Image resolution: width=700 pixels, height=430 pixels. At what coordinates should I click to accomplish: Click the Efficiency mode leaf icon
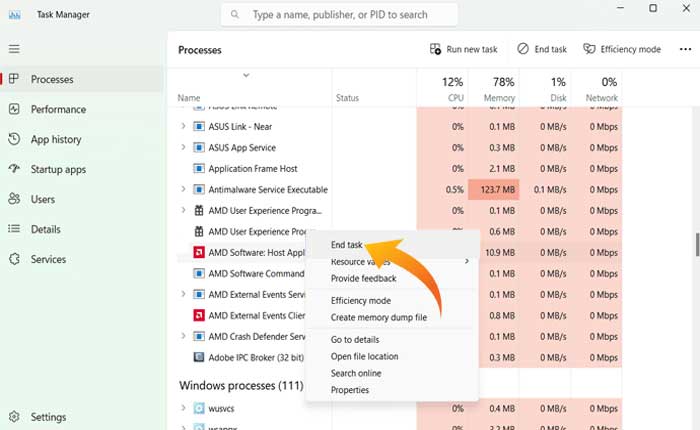[x=589, y=49]
